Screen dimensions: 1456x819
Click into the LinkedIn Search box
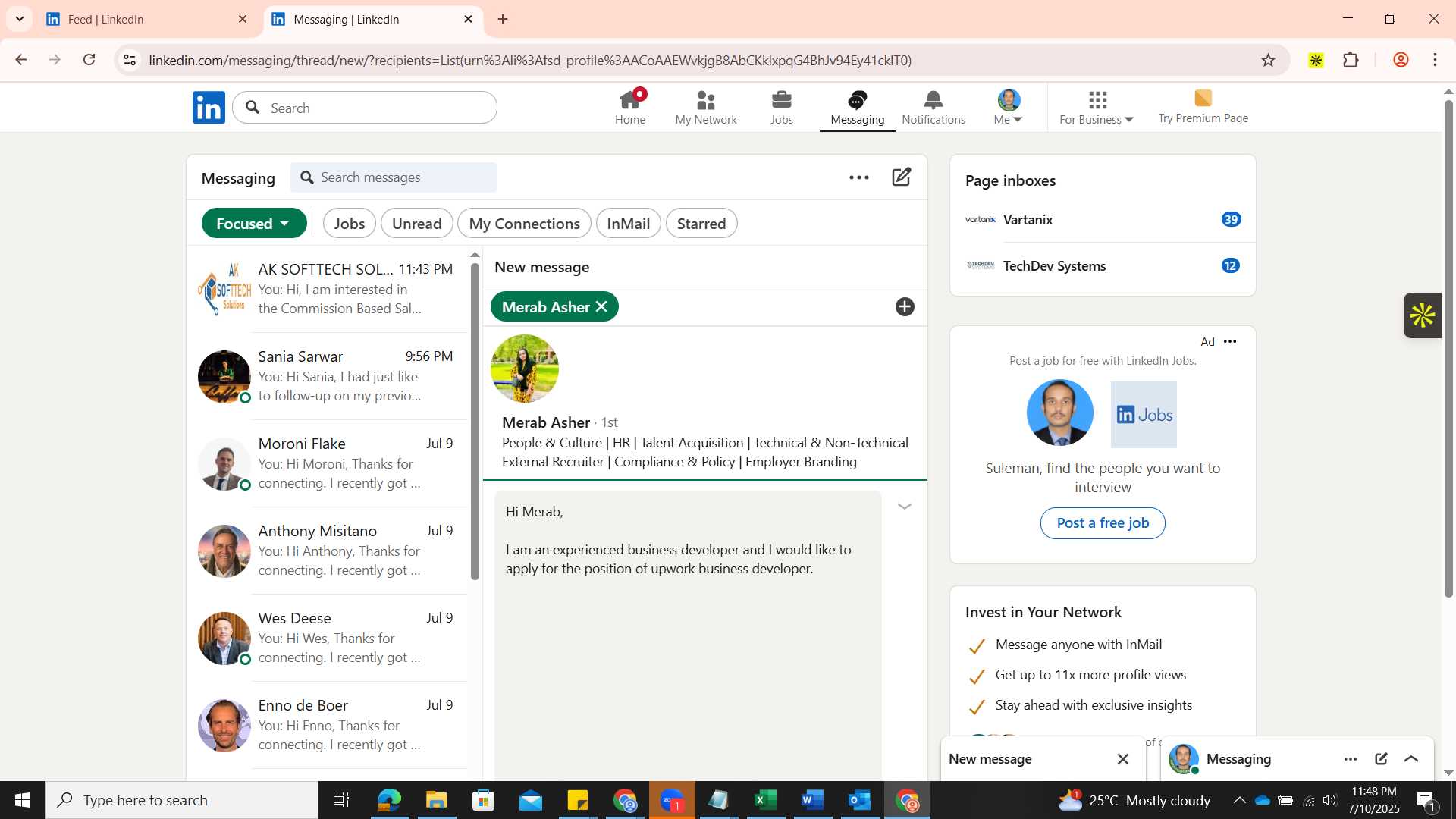365,108
